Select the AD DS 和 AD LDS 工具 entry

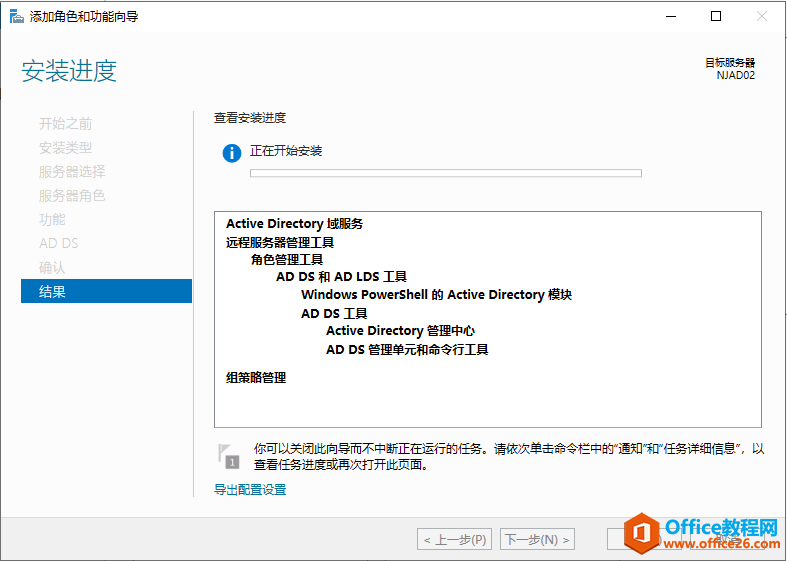coord(341,277)
